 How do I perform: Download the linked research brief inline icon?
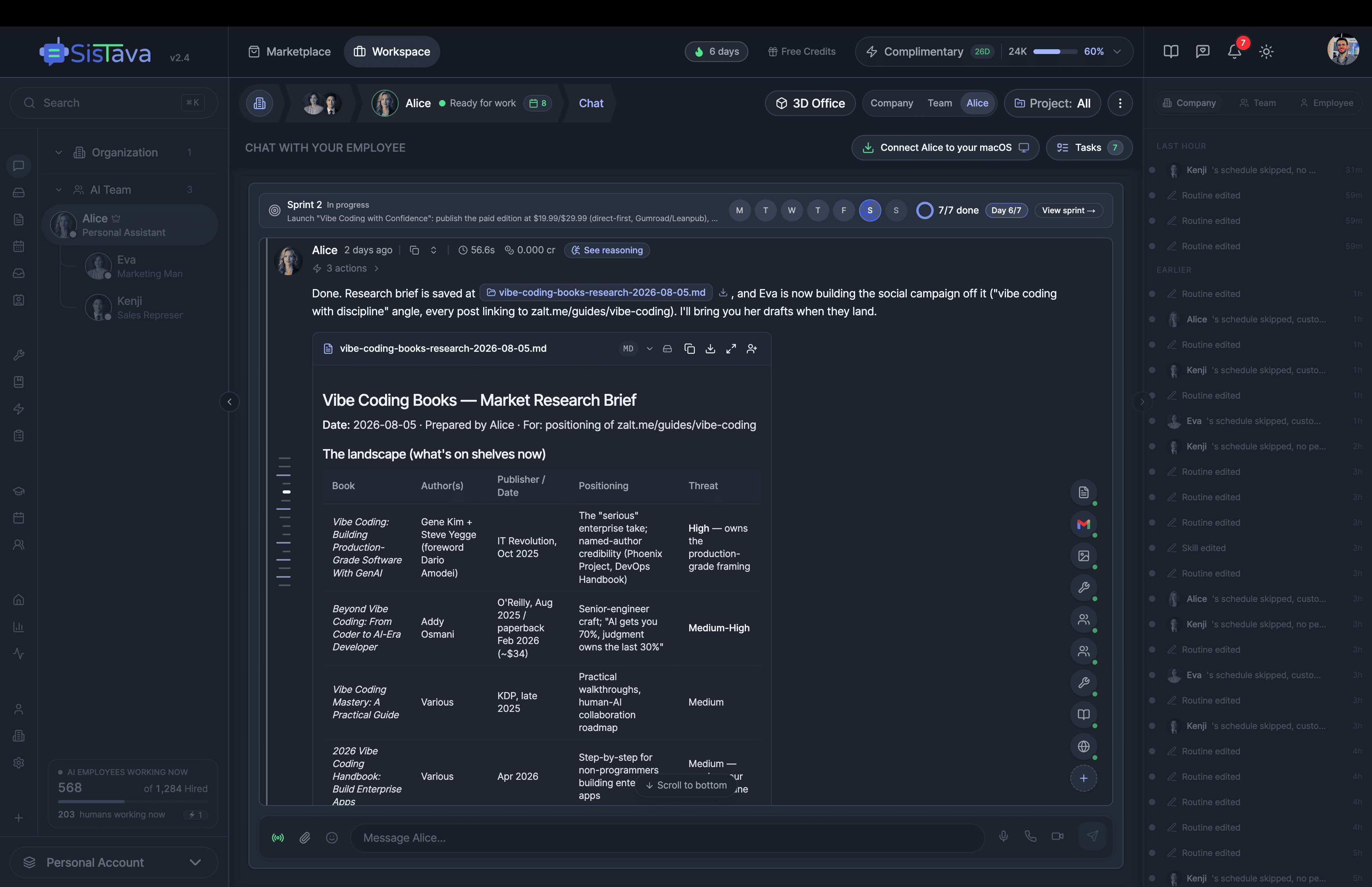click(x=723, y=293)
